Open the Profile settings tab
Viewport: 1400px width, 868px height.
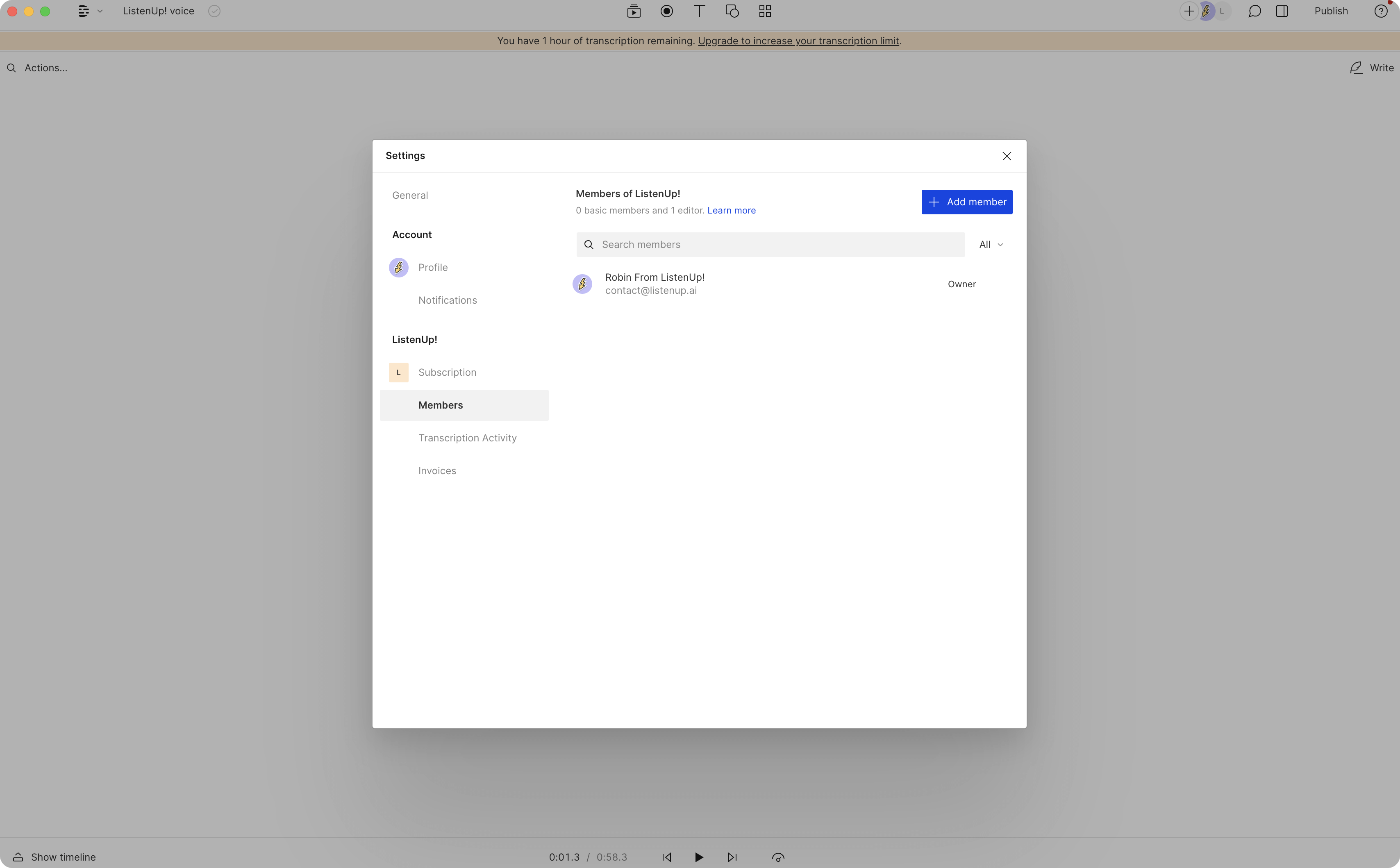pyautogui.click(x=433, y=268)
